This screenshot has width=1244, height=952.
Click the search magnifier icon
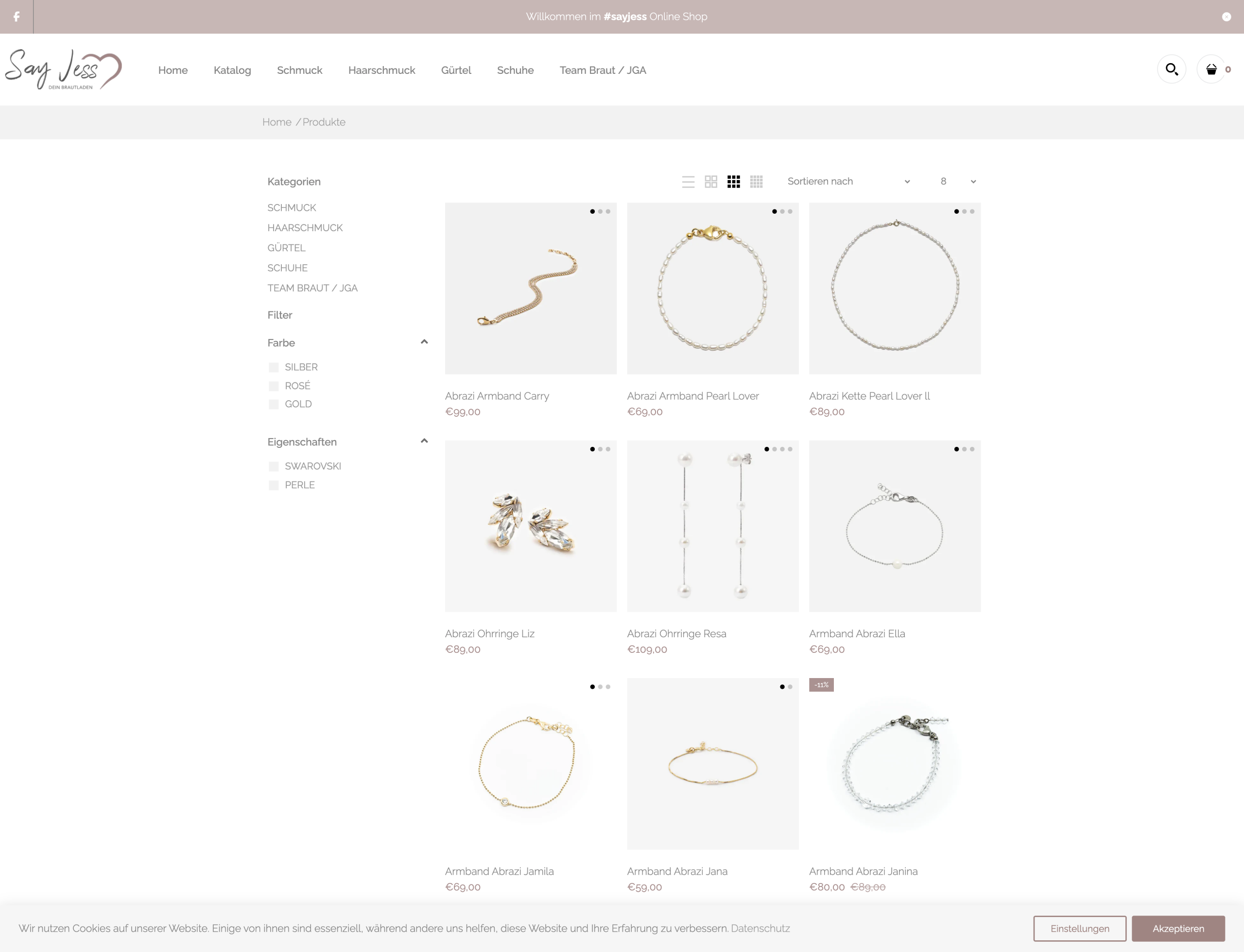(x=1172, y=69)
